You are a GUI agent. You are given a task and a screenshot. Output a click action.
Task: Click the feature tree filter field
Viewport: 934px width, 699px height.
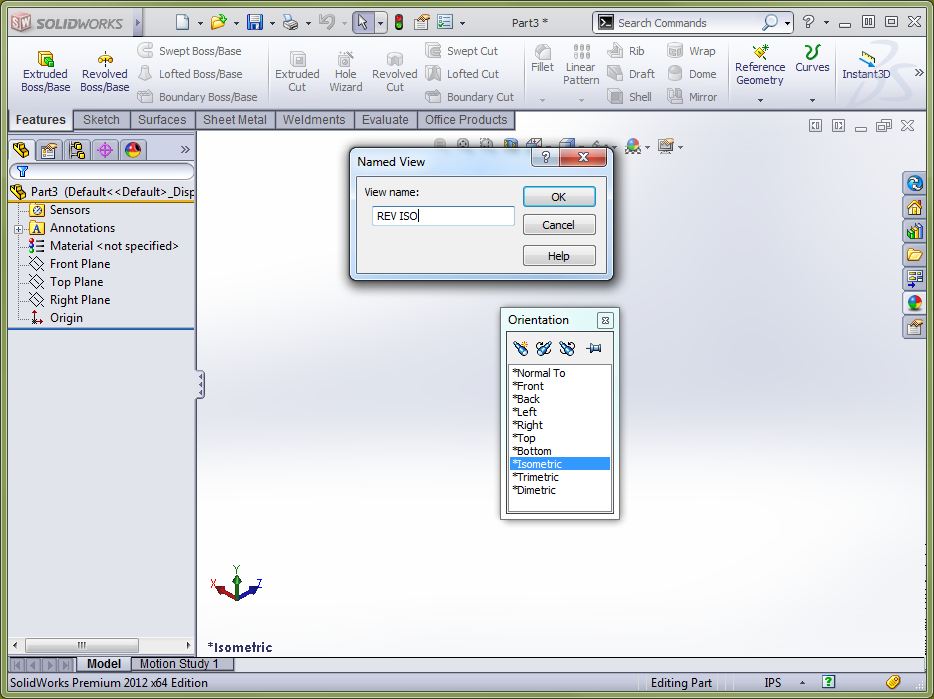(x=102, y=172)
